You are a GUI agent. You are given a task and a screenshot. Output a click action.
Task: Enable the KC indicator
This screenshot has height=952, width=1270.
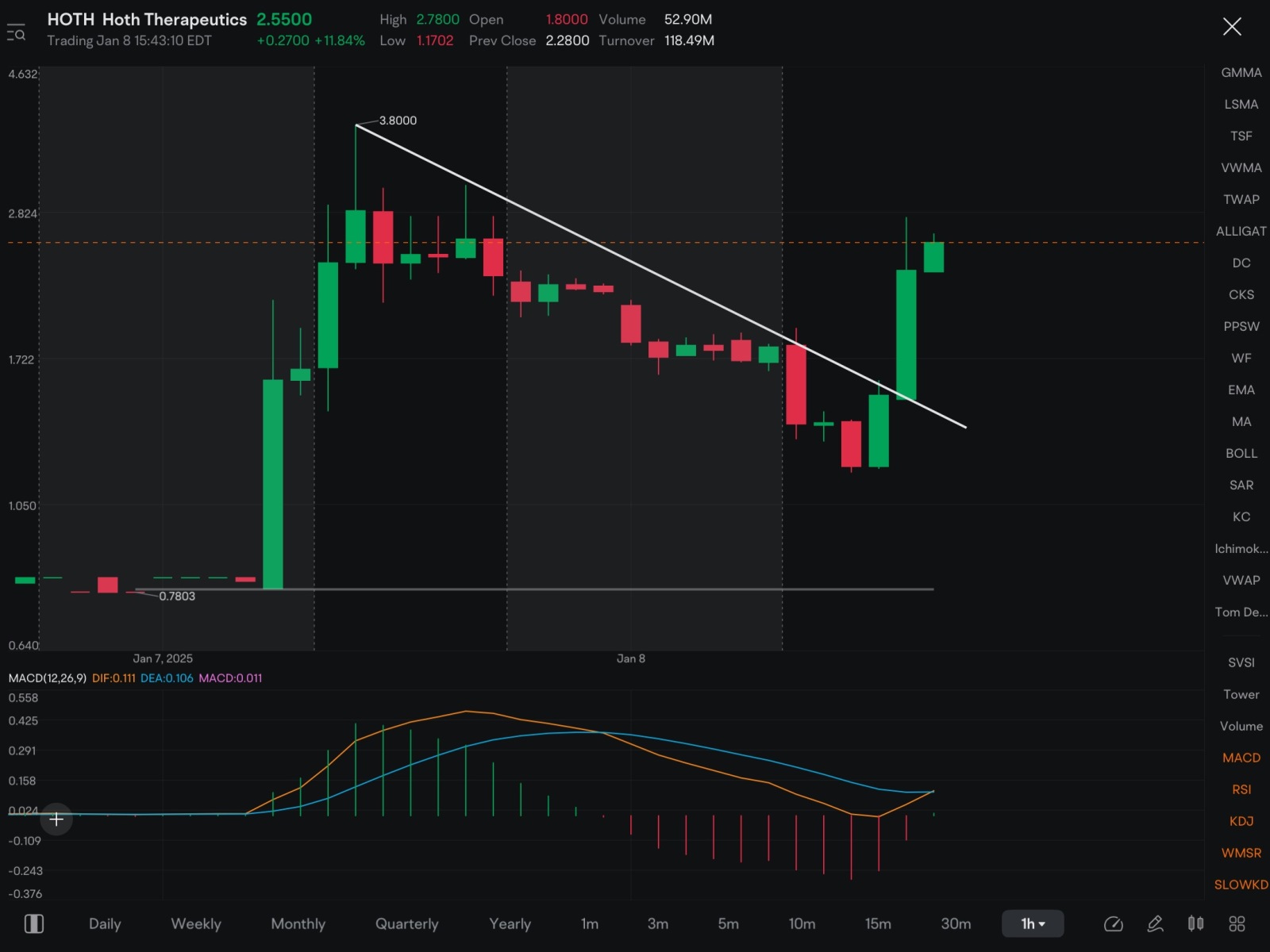pyautogui.click(x=1241, y=516)
